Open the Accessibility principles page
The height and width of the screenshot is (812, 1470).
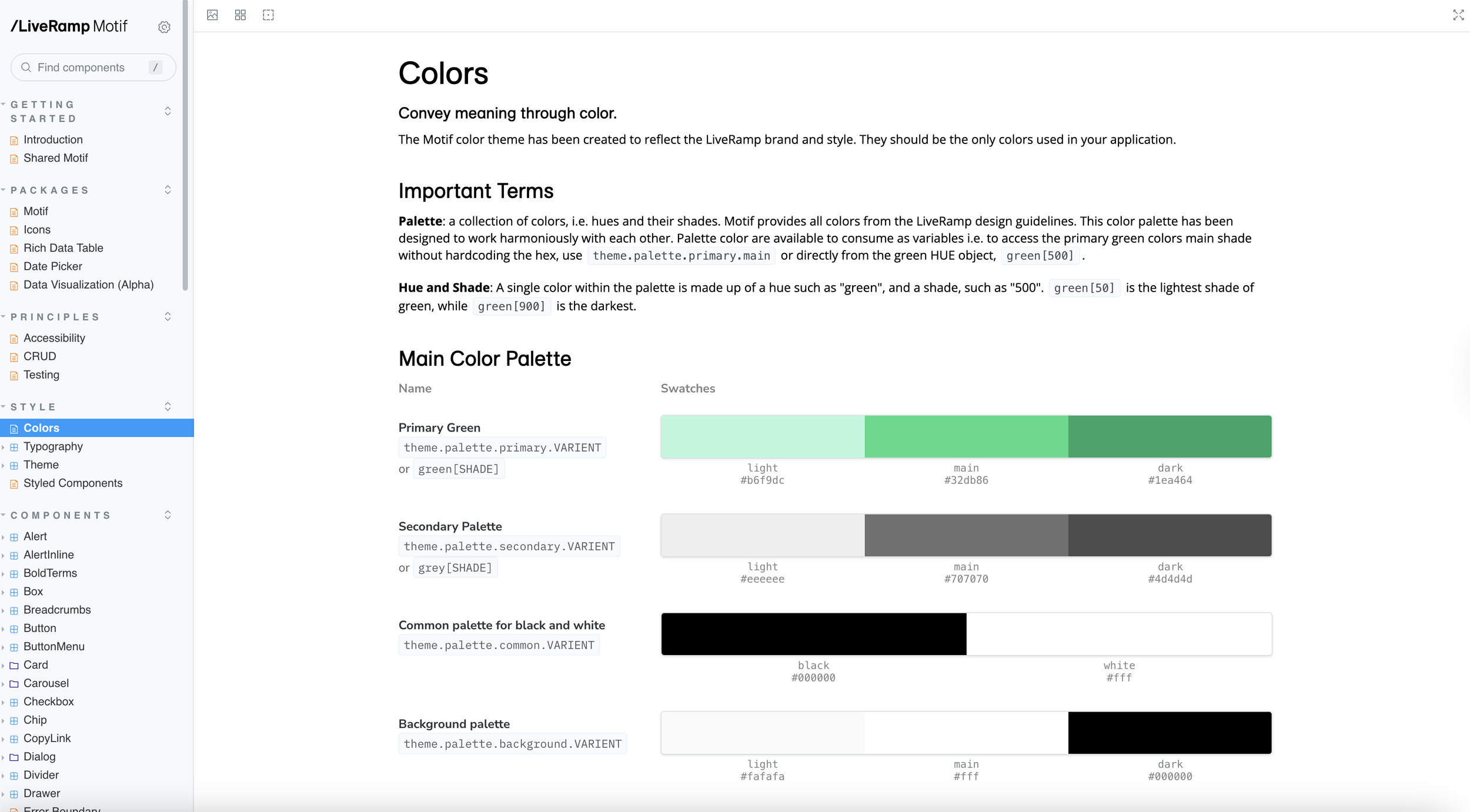coord(54,338)
